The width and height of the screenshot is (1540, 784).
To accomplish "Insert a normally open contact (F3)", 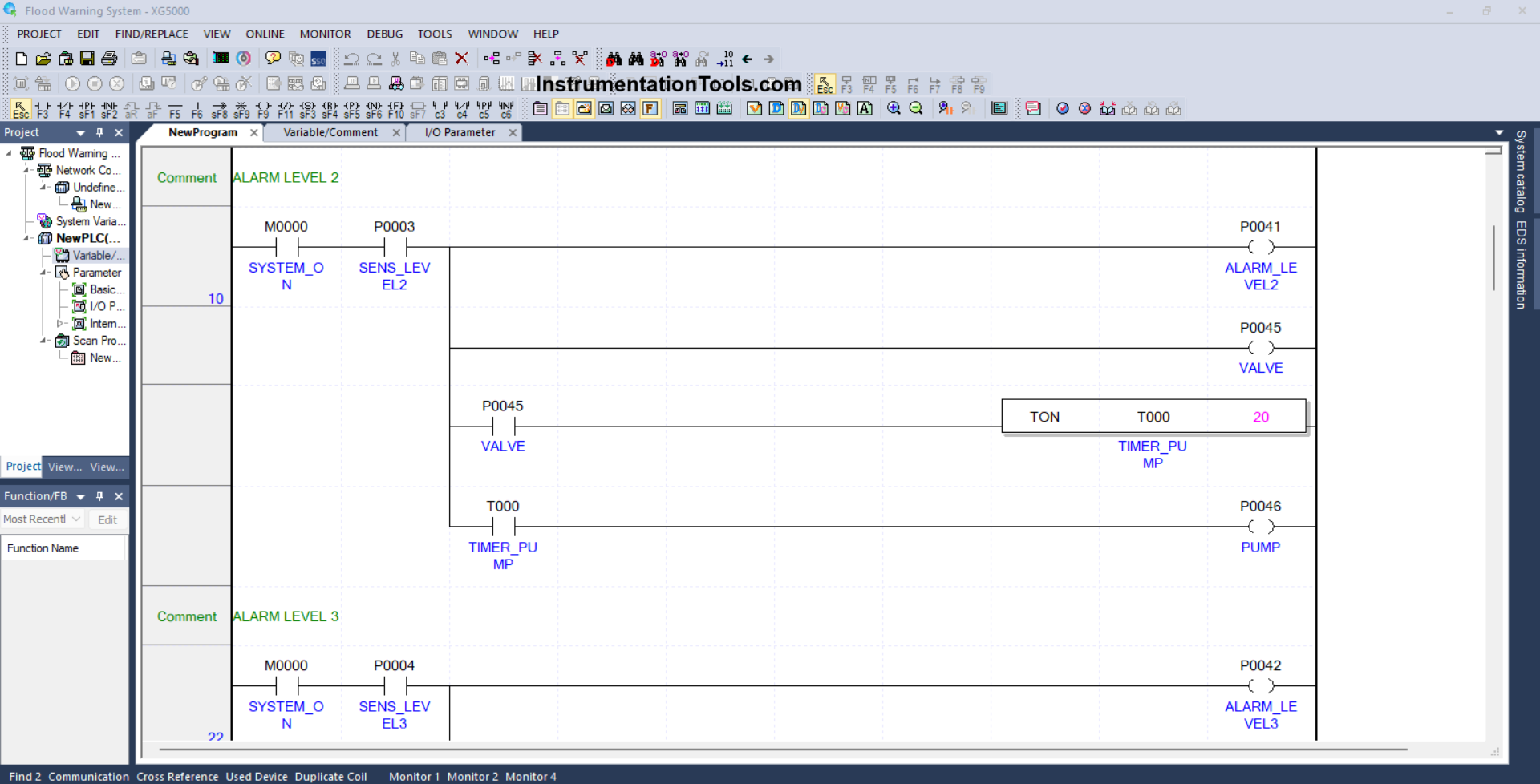I will click(x=43, y=109).
